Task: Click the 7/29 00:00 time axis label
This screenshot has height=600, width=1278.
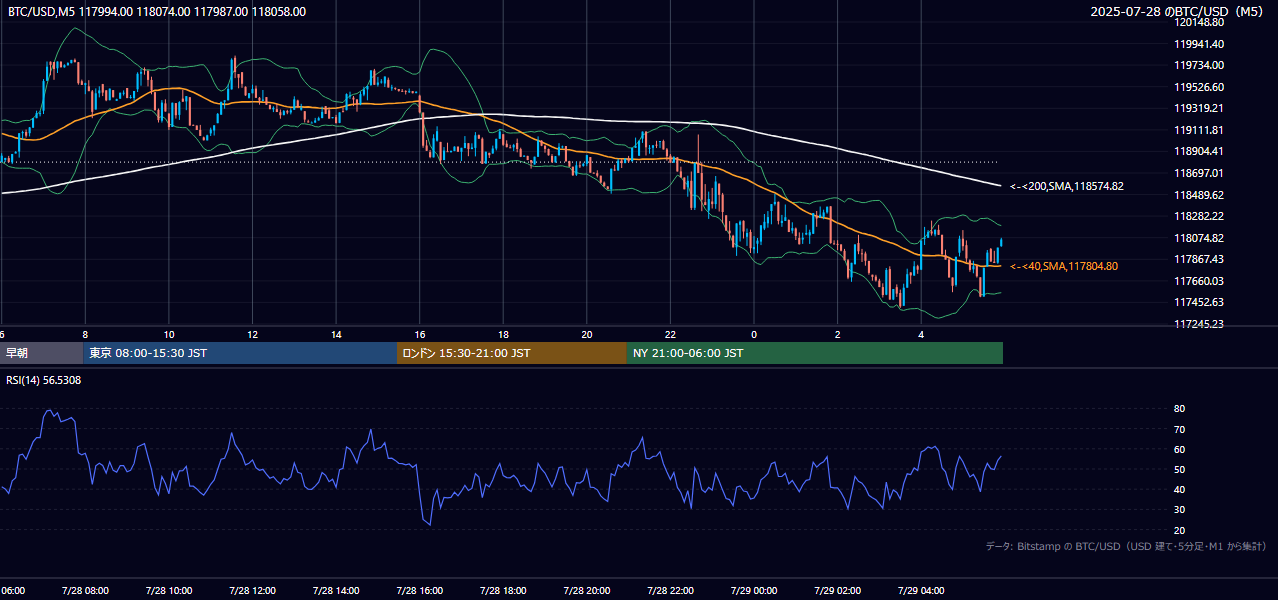Action: coord(754,591)
